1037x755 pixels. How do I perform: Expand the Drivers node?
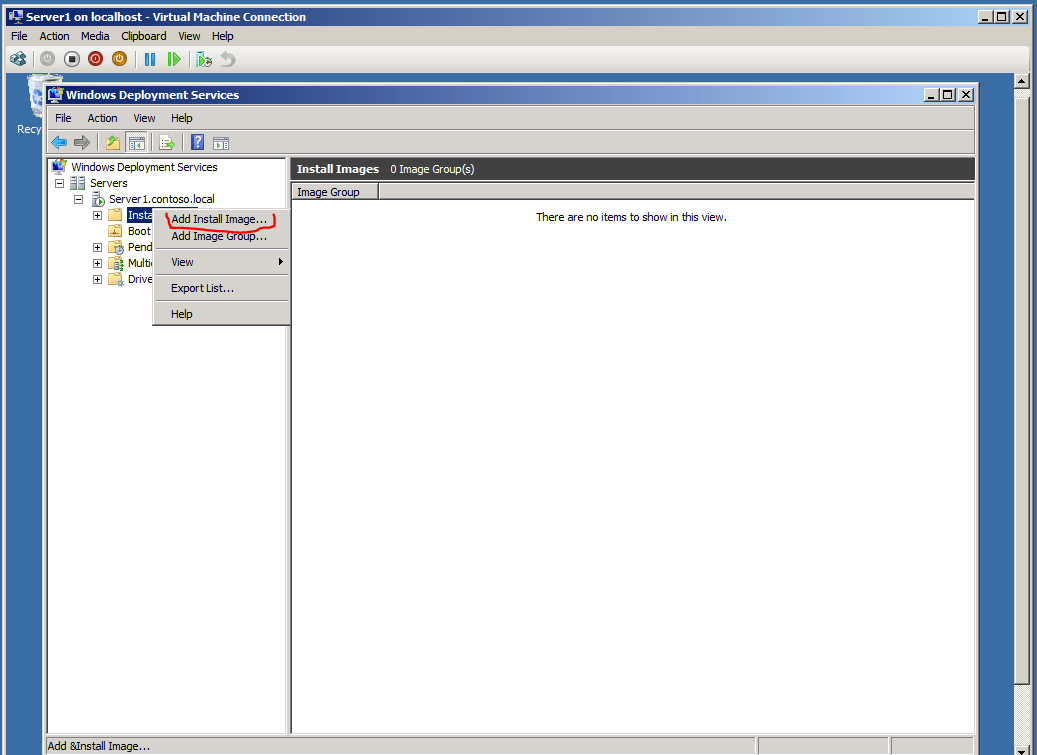coord(97,279)
